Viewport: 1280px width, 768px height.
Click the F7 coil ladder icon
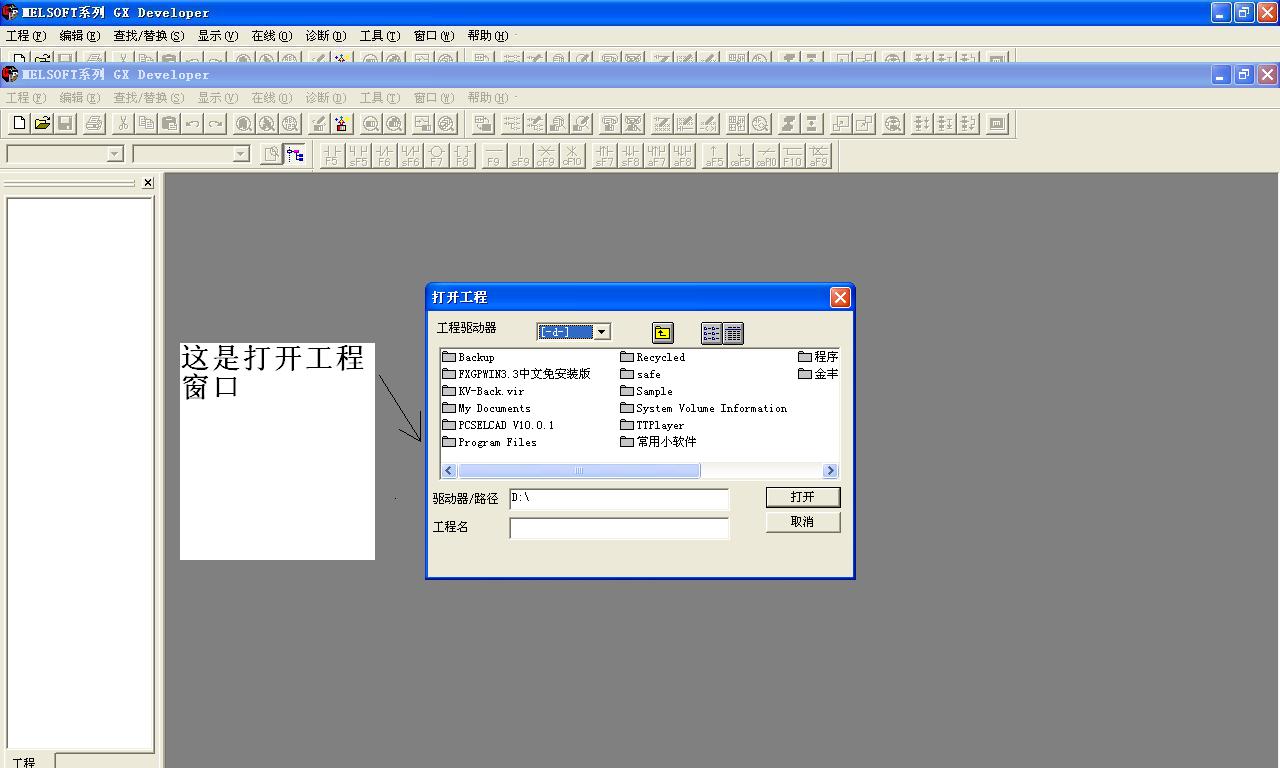tap(436, 155)
